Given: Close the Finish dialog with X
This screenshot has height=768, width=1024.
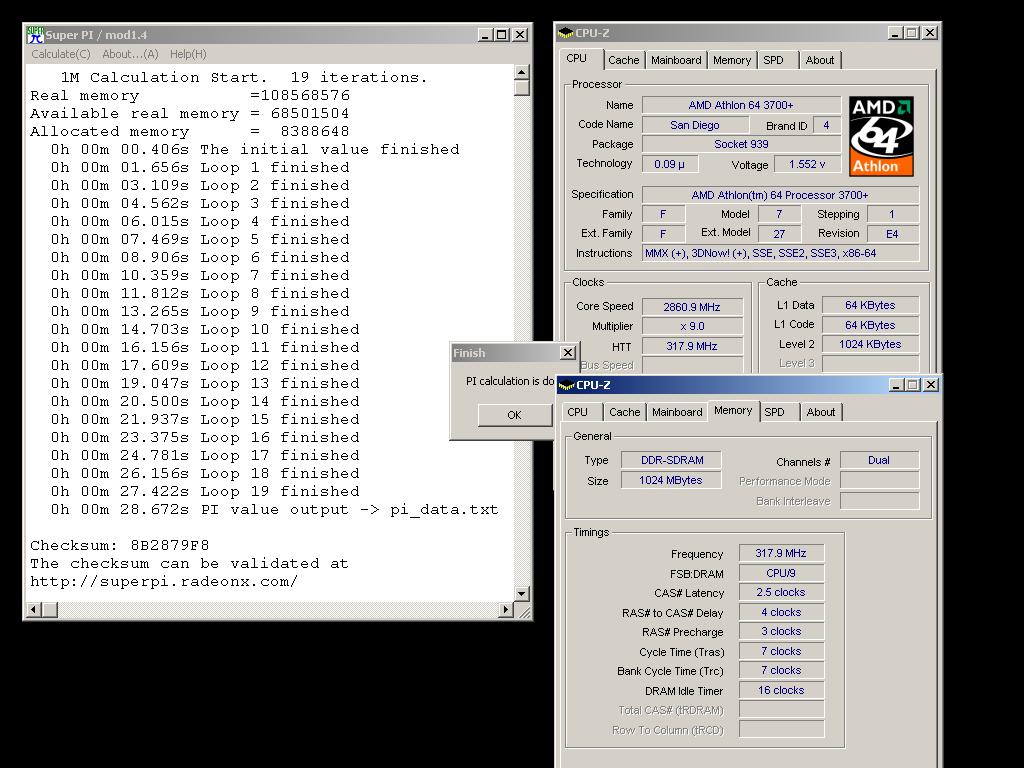Looking at the screenshot, I should 568,353.
